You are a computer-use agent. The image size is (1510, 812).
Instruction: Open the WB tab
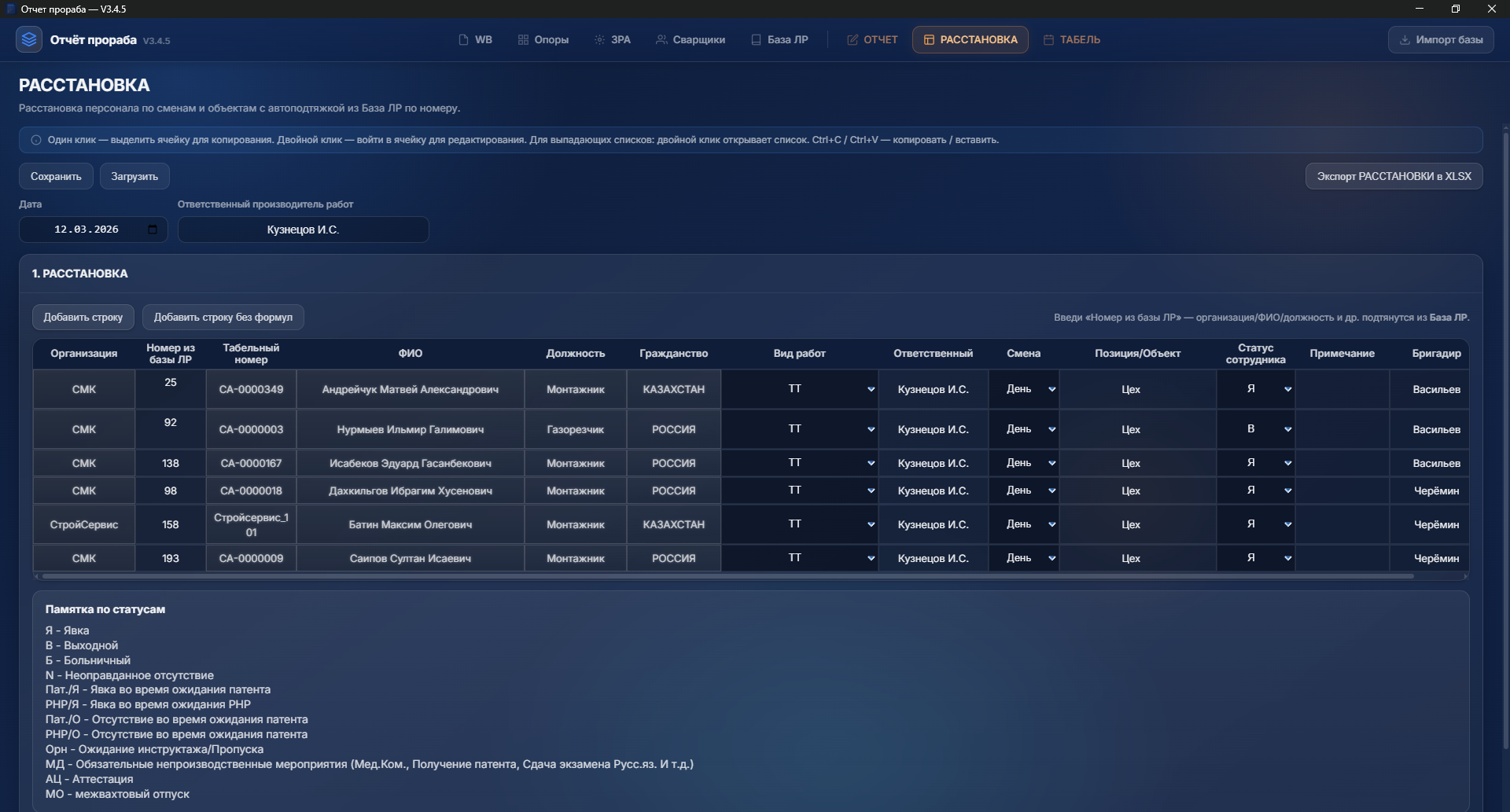coord(475,39)
